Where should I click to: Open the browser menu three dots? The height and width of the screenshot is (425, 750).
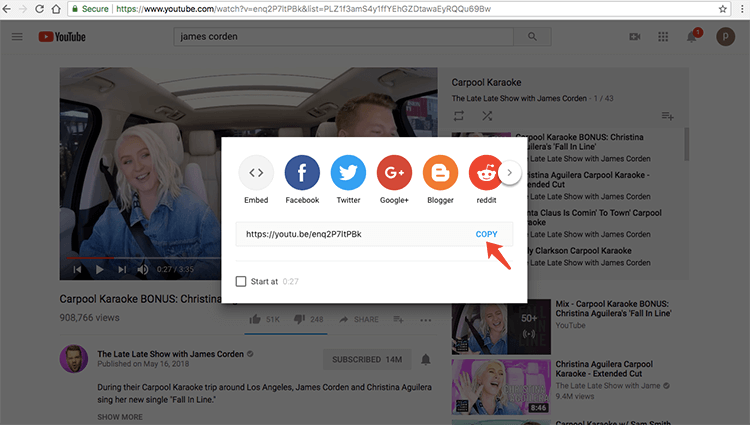click(x=742, y=9)
